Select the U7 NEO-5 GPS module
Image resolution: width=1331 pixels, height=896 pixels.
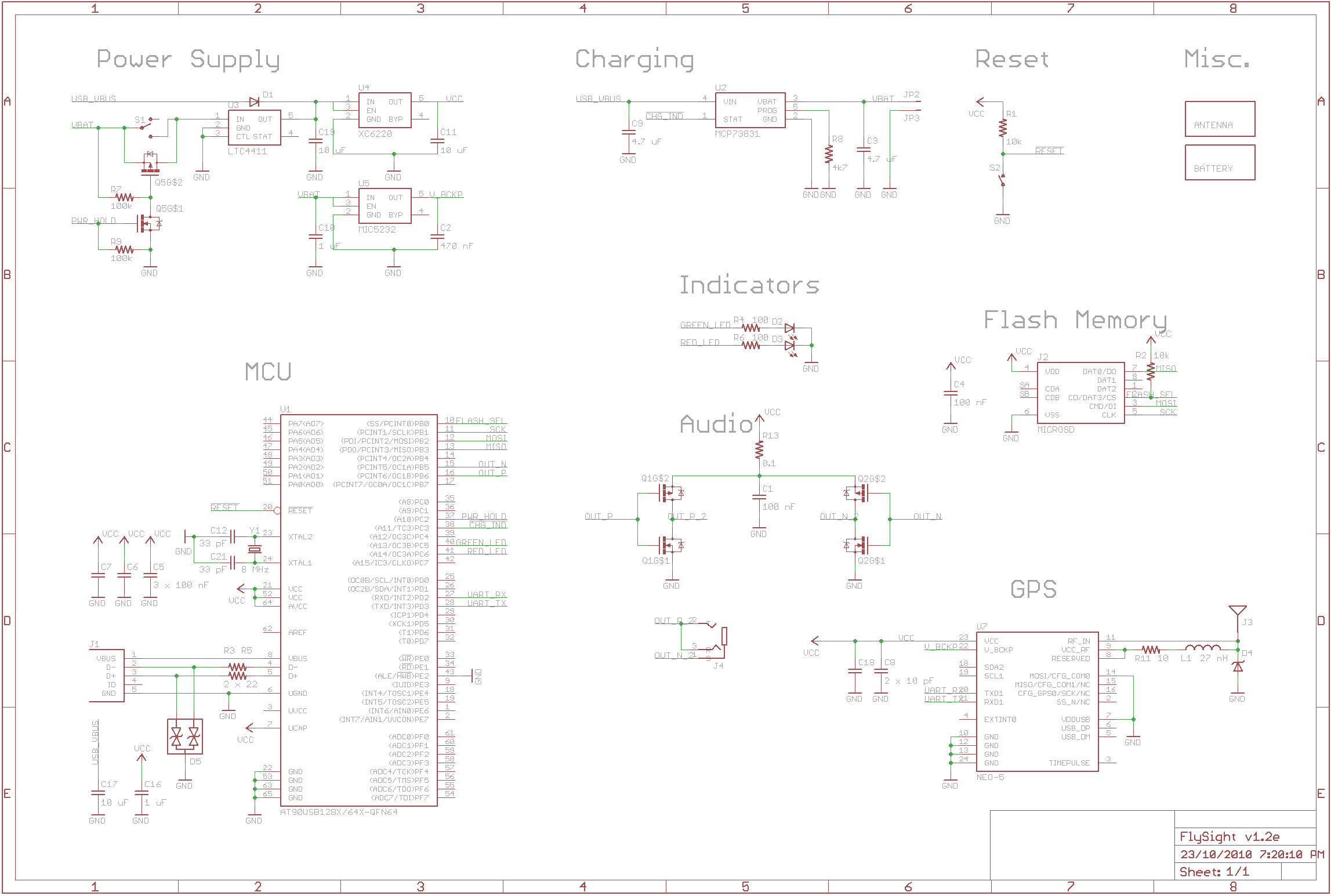click(x=1036, y=702)
